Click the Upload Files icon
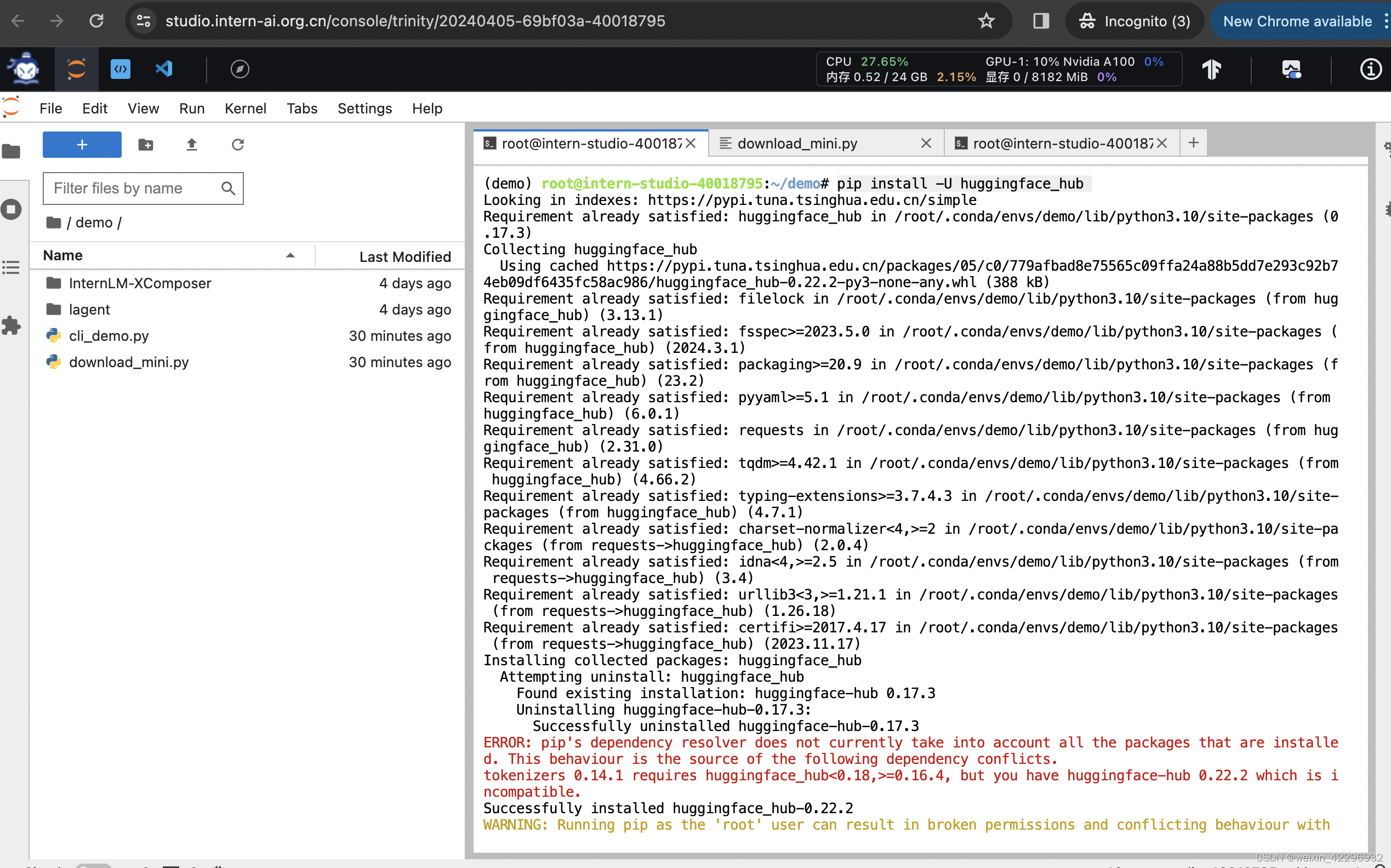The width and height of the screenshot is (1391, 868). click(192, 145)
